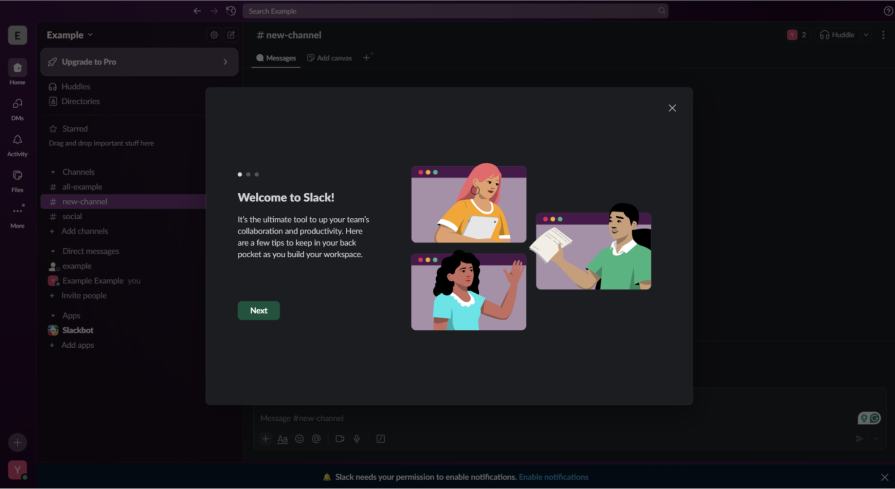Collapse the Apps section
This screenshot has width=895, height=489.
(53, 316)
